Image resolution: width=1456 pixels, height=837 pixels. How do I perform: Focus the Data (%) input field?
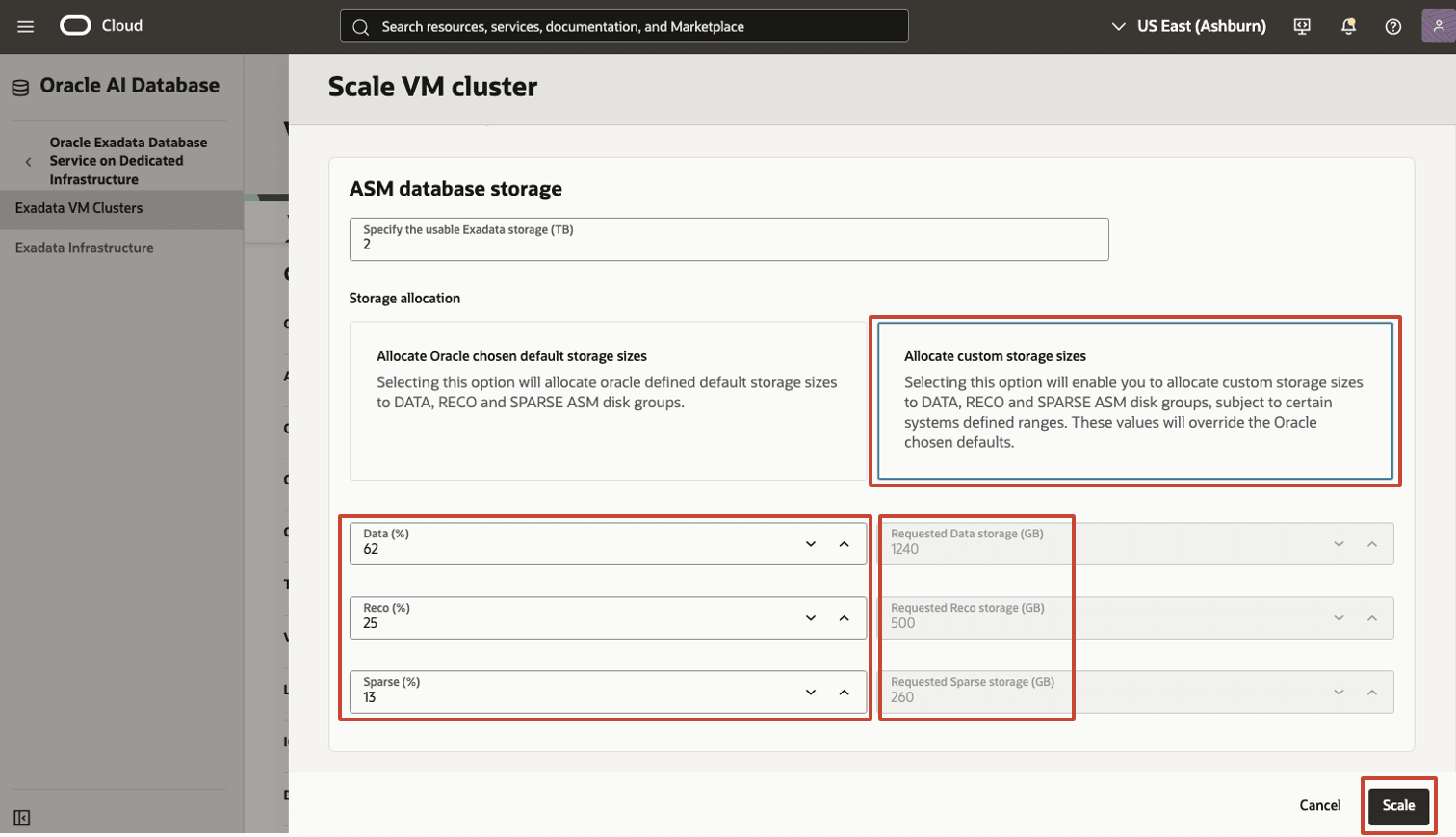[608, 544]
